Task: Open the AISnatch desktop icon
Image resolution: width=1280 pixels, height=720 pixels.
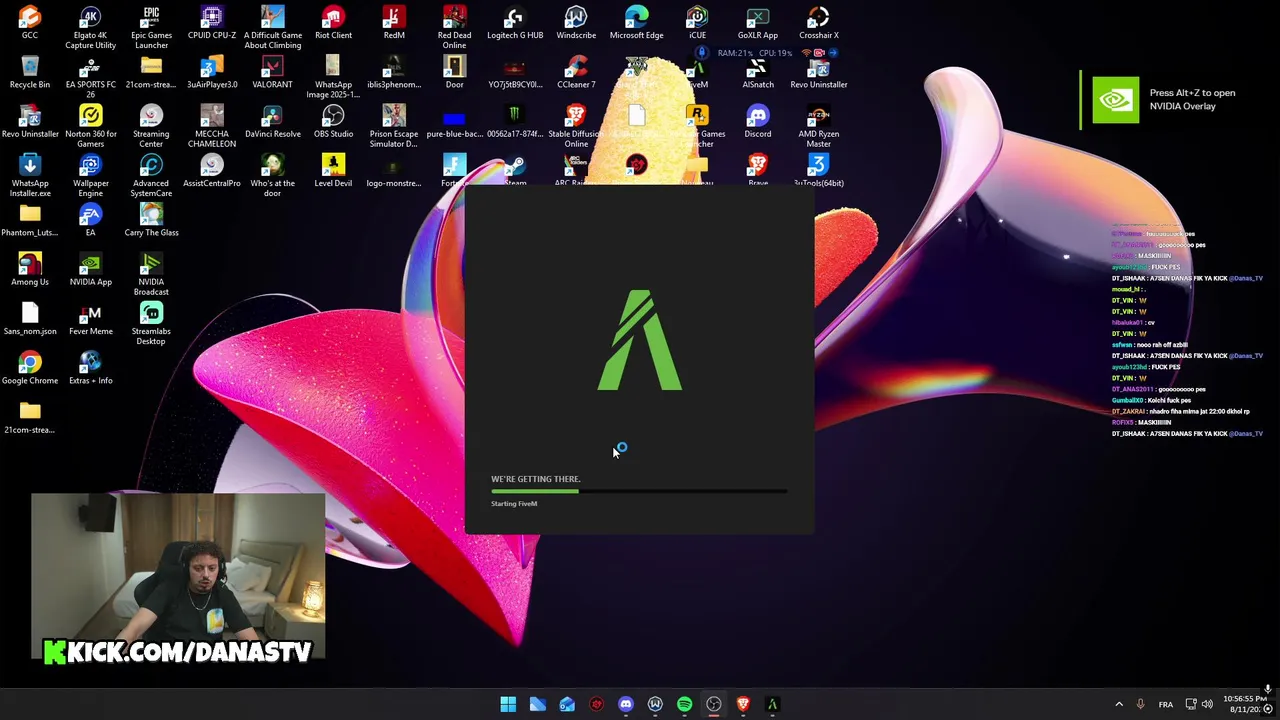Action: click(758, 72)
